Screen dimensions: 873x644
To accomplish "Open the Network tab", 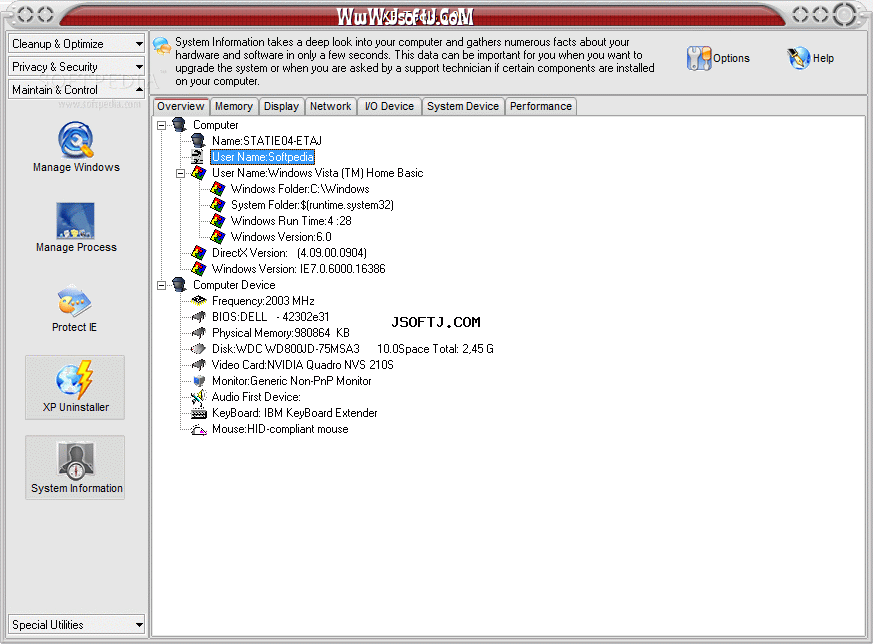I will coord(331,106).
